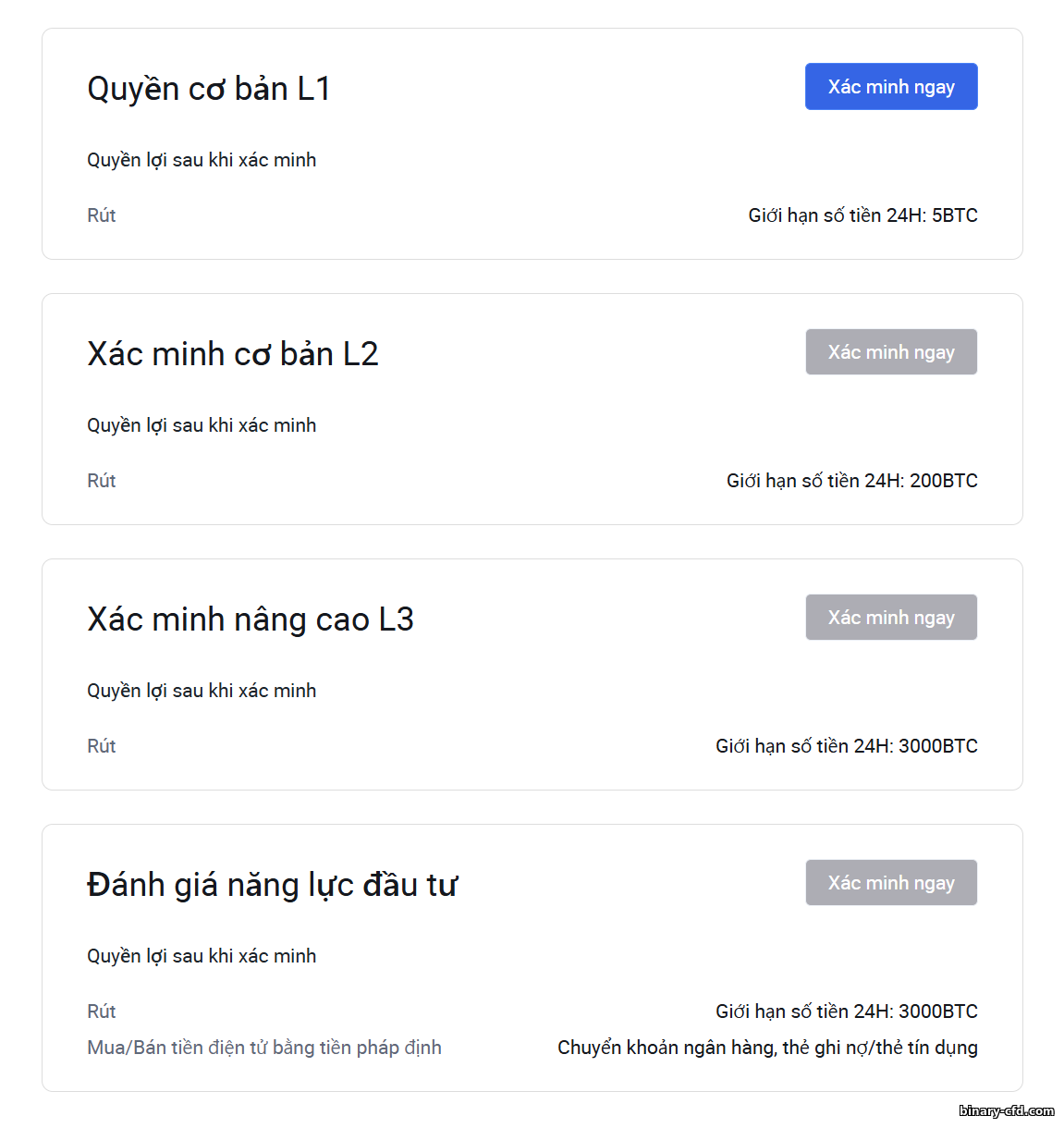Click the Rút label in the L3 card
Screen dimensions: 1064x1128
click(102, 746)
